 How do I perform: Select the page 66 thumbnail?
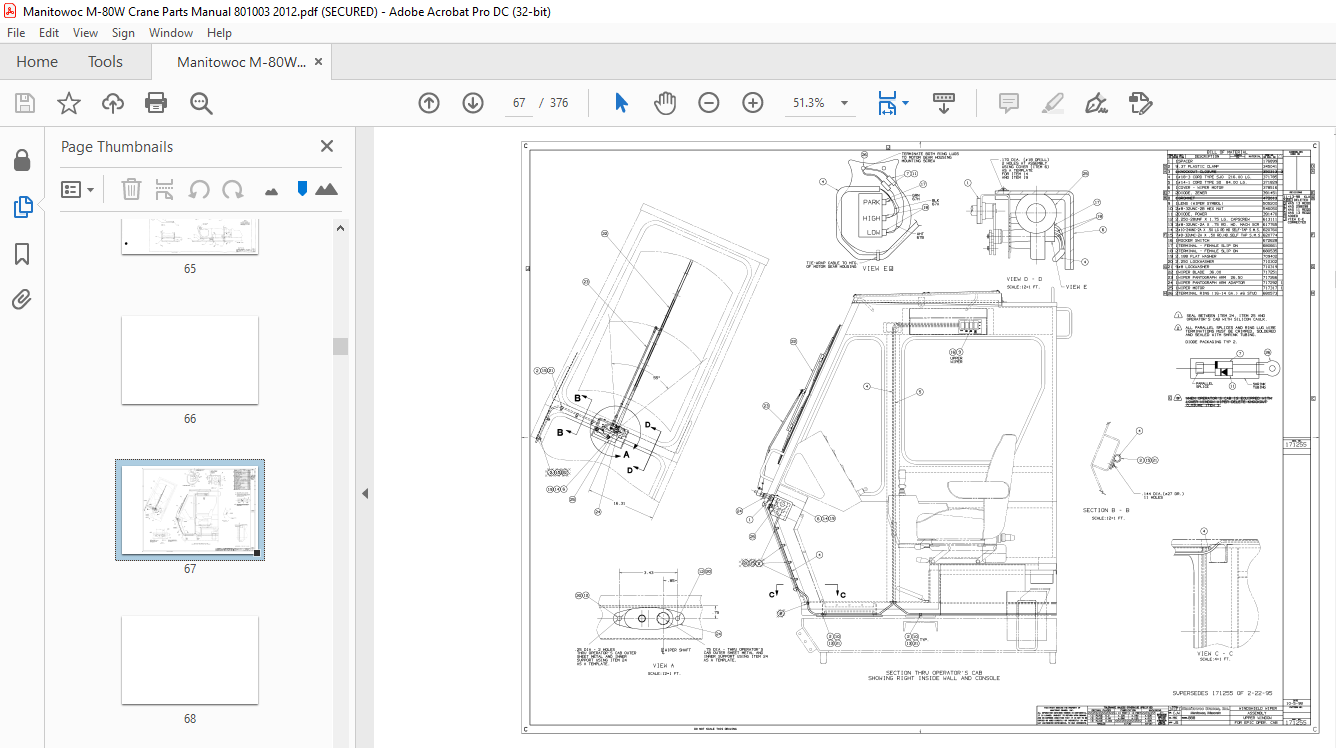(x=190, y=360)
